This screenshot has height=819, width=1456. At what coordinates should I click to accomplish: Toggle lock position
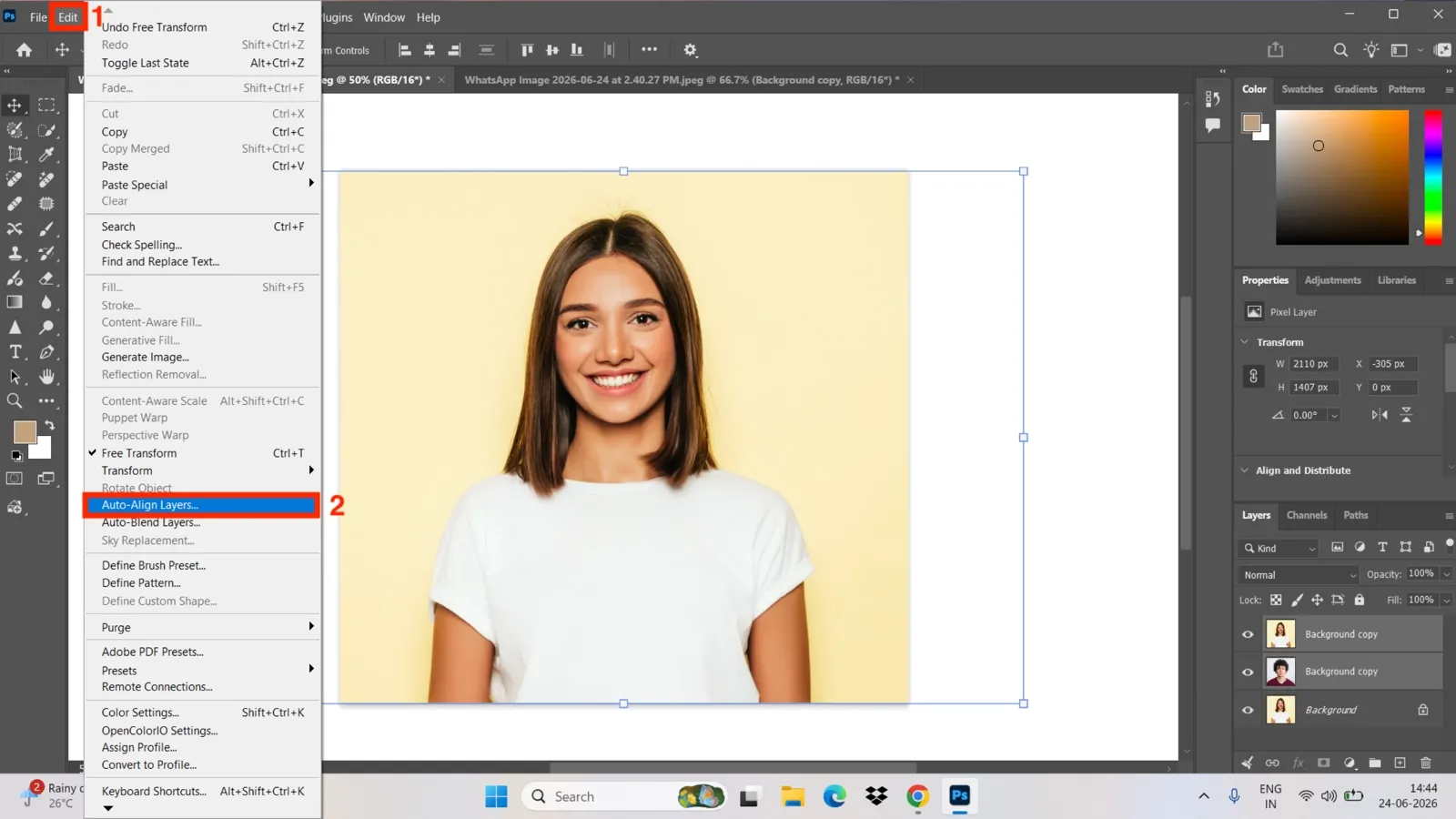point(1317,600)
